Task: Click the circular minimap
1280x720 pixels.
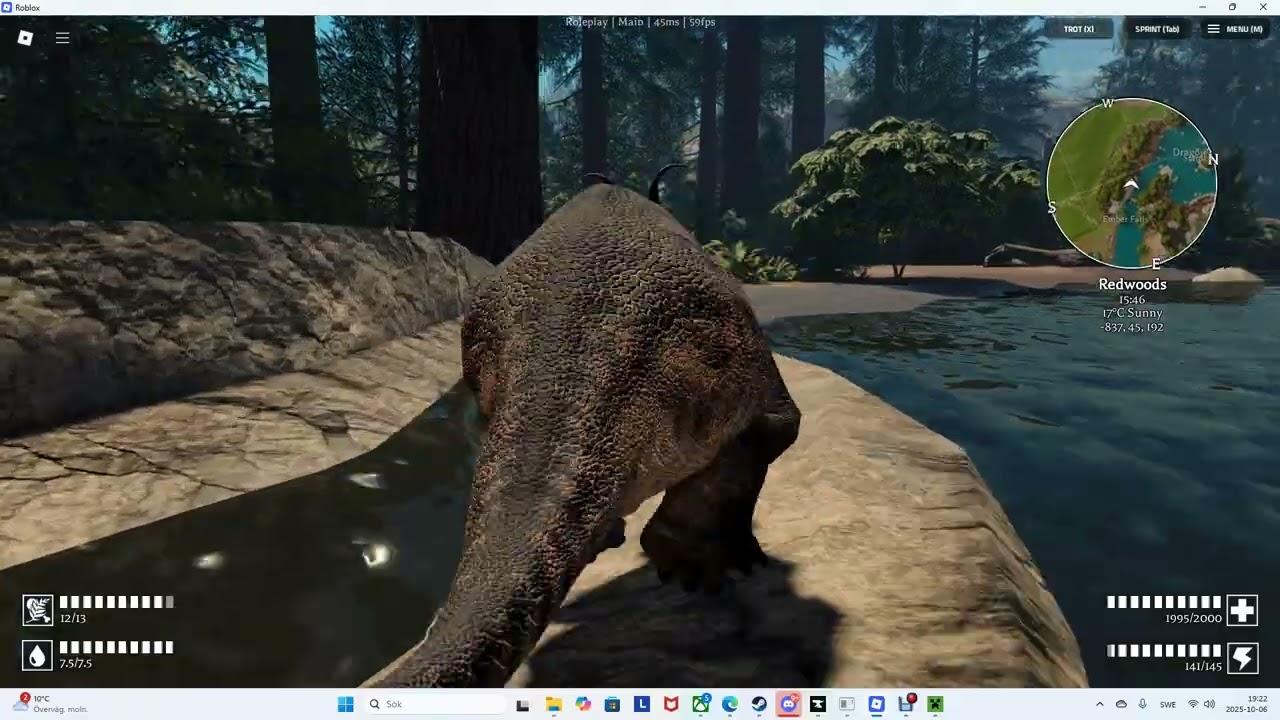Action: coord(1132,183)
